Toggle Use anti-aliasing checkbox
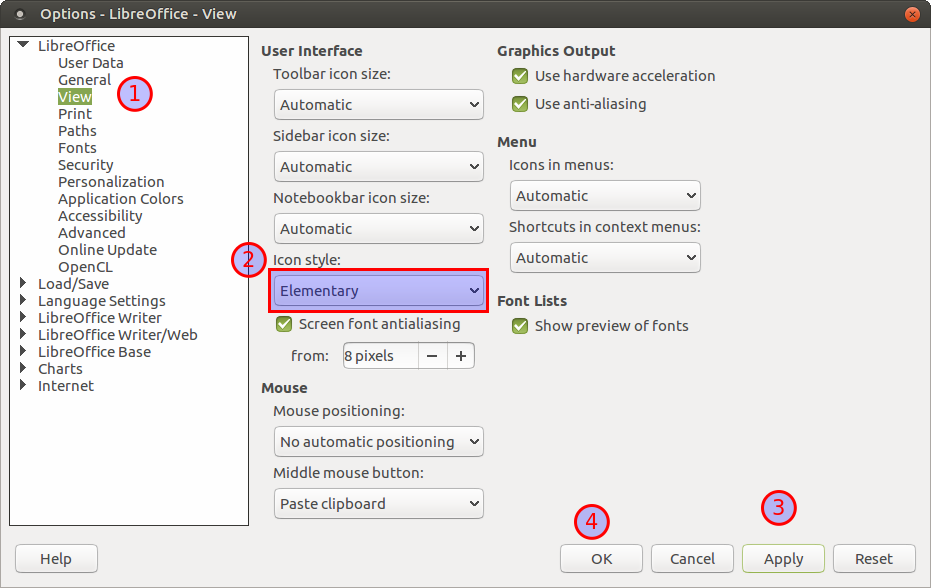The height and width of the screenshot is (588, 931). click(x=520, y=104)
